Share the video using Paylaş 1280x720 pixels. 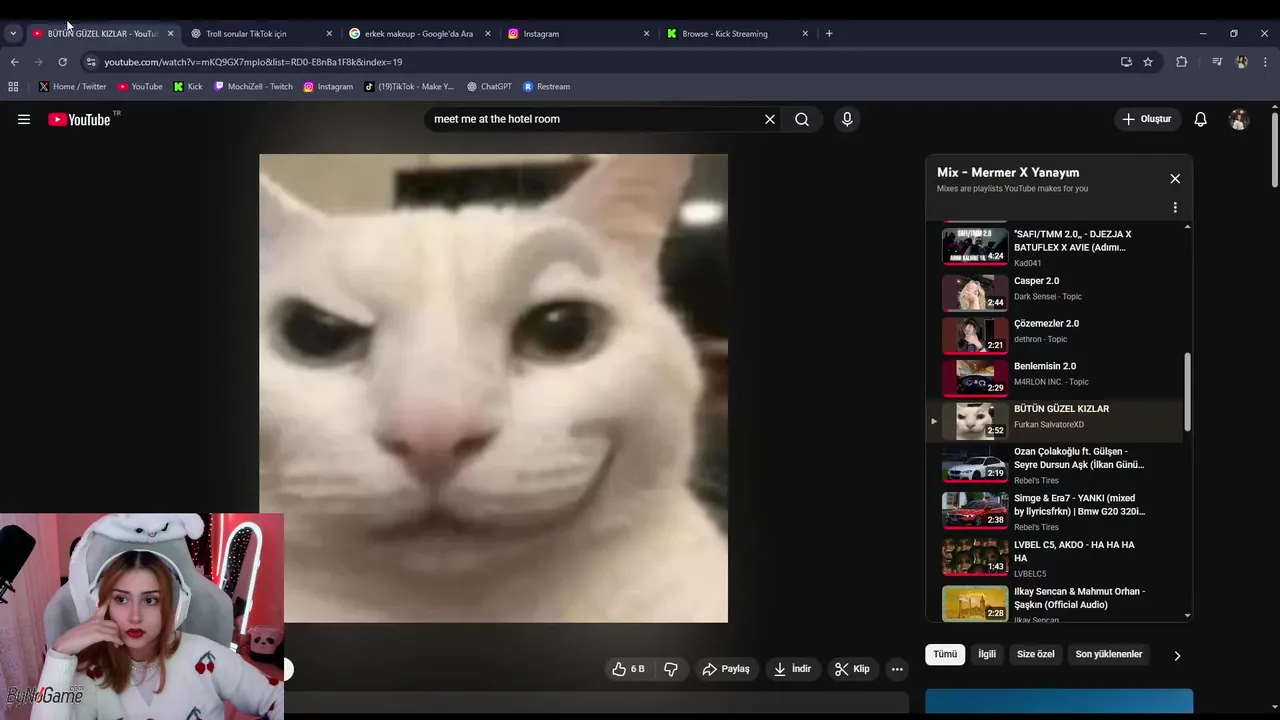(726, 669)
